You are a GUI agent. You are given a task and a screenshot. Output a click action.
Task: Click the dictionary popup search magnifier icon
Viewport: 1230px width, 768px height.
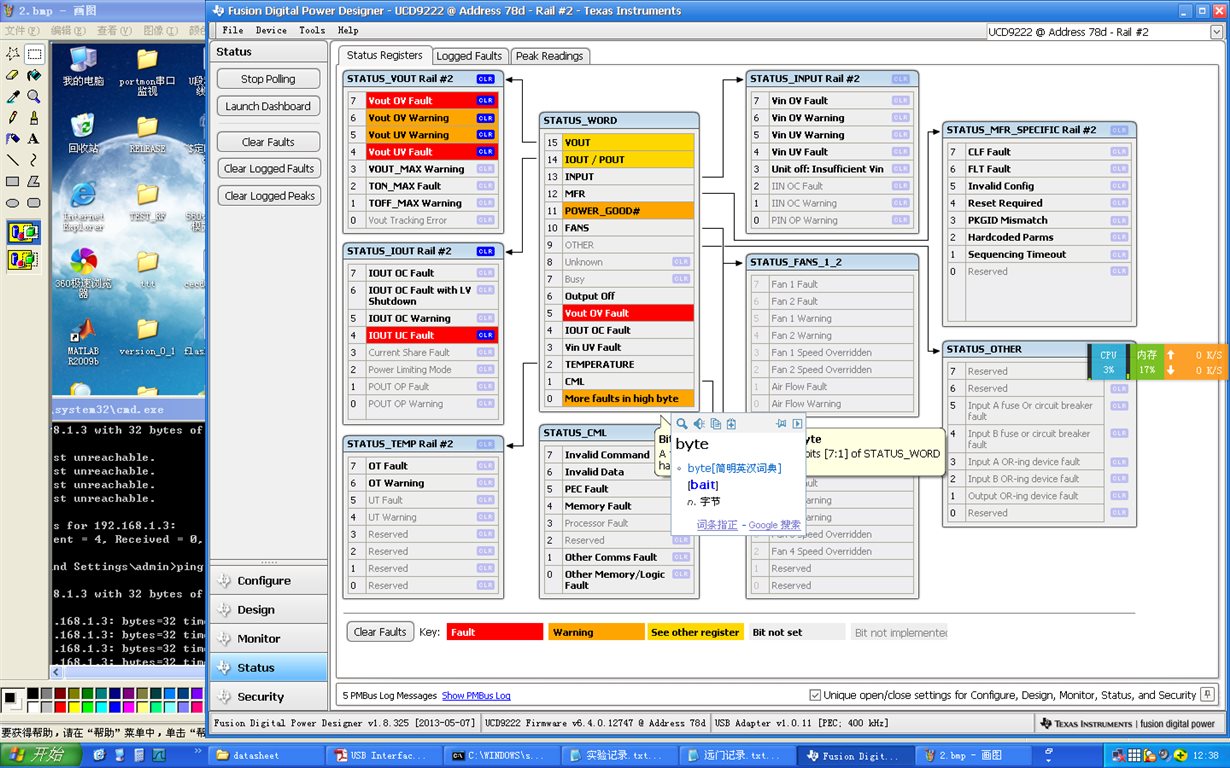click(682, 424)
